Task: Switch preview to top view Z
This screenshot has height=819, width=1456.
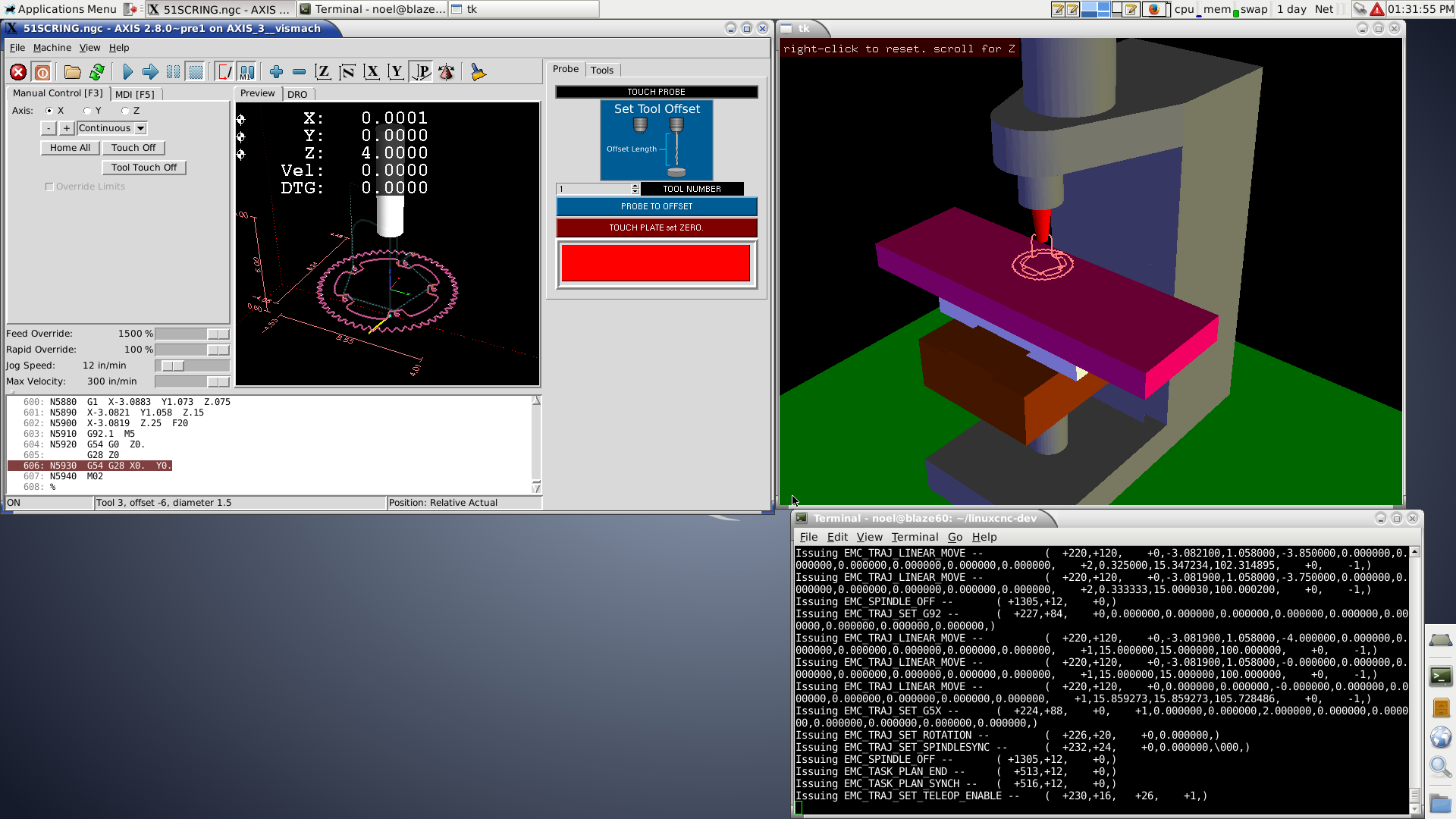Action: [x=323, y=72]
